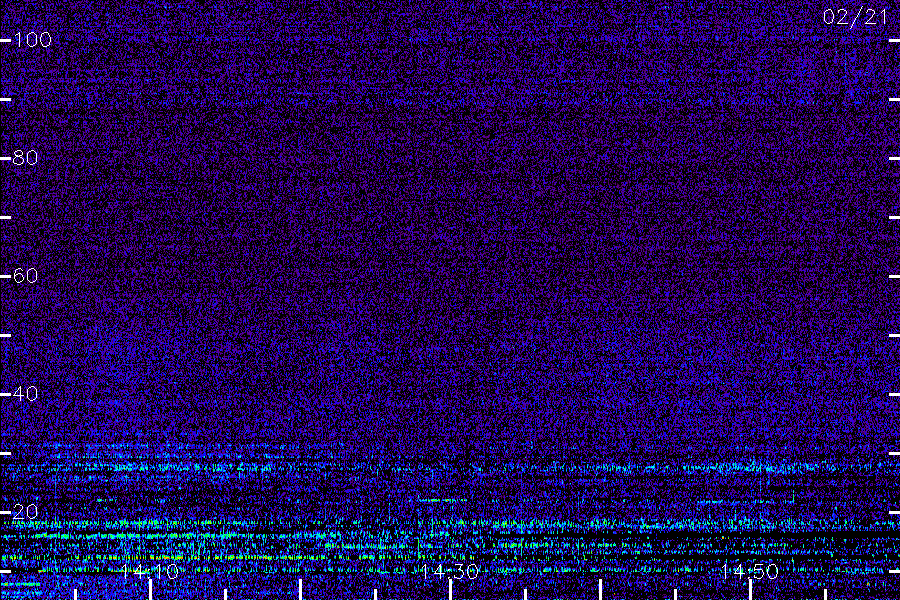Click the 02/21 date label
The height and width of the screenshot is (600, 900).
(x=855, y=17)
